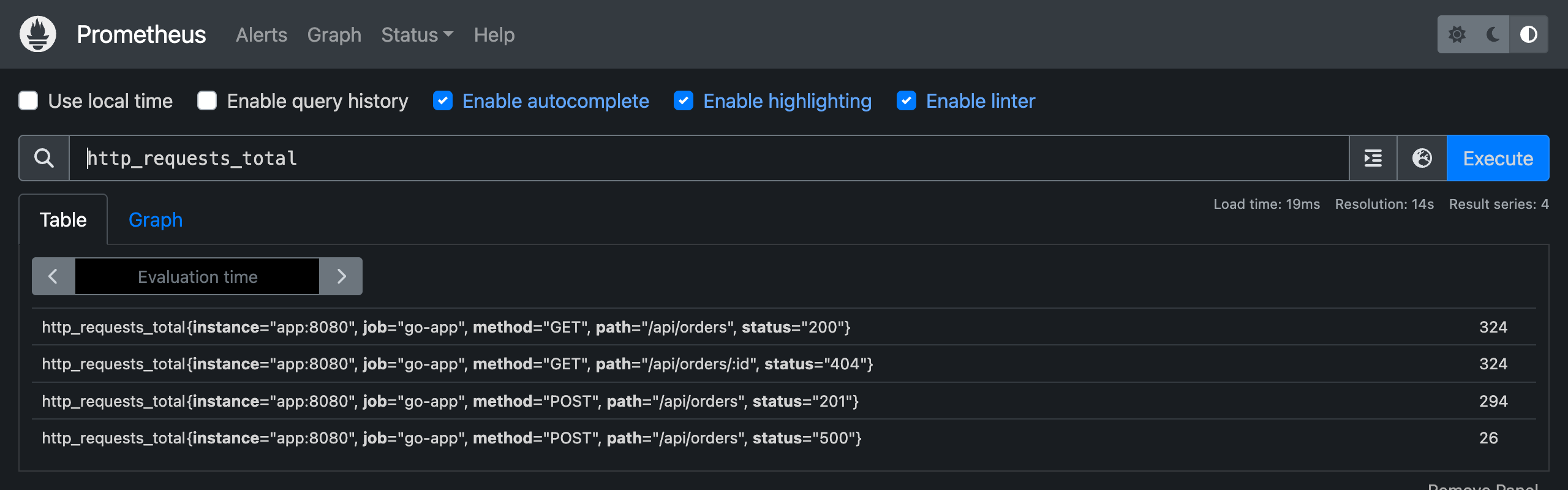Tick Enable query history checkbox
1568x490 pixels.
207,100
